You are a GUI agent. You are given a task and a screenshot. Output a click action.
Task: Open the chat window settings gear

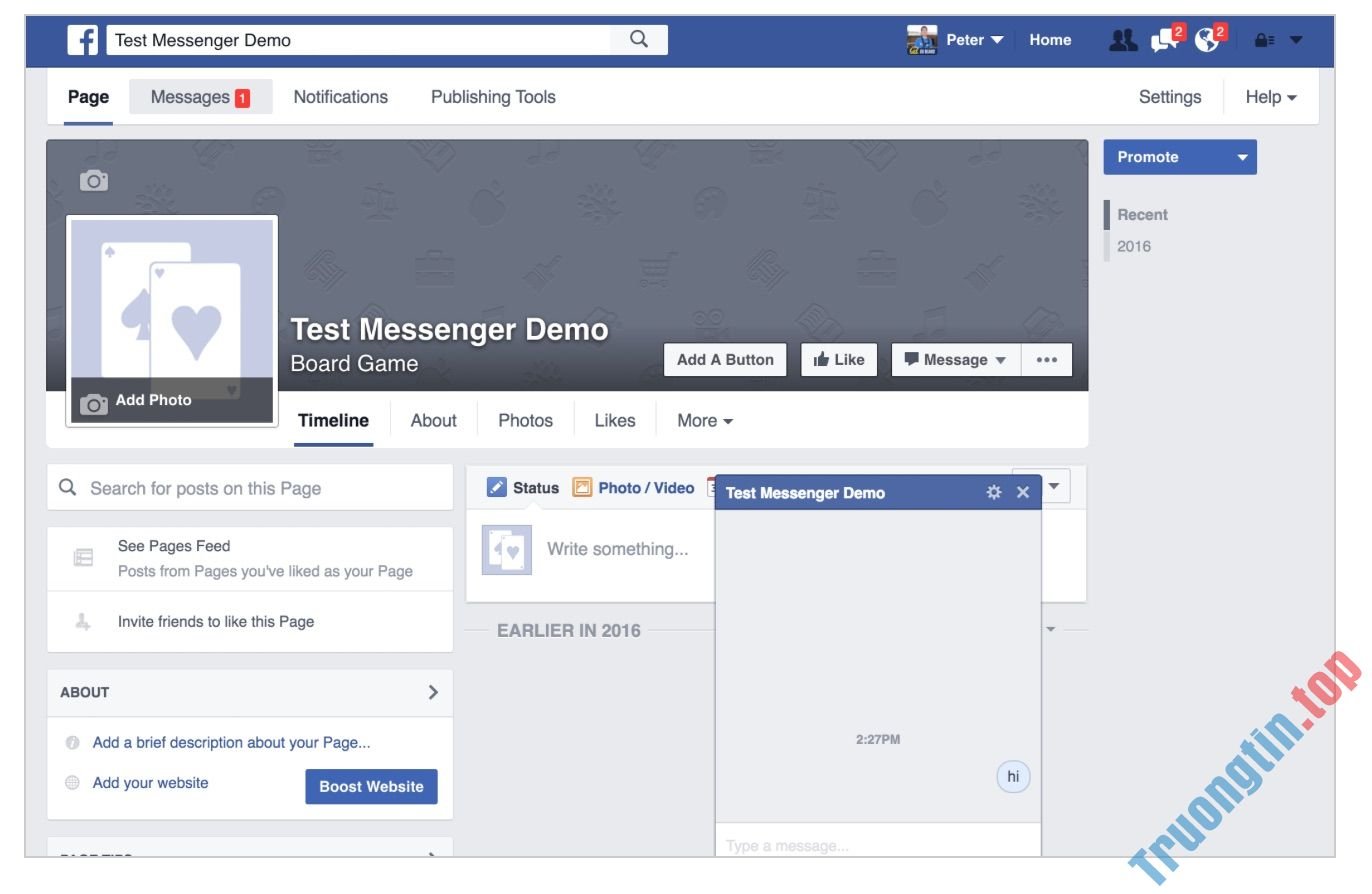click(993, 492)
